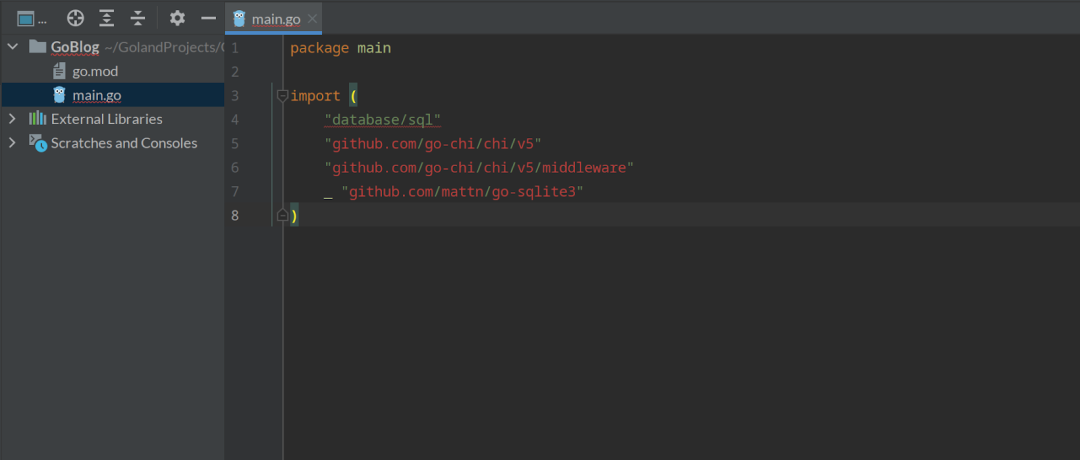Click the gopher icon on main.go tab
This screenshot has width=1080, height=460.
point(240,19)
